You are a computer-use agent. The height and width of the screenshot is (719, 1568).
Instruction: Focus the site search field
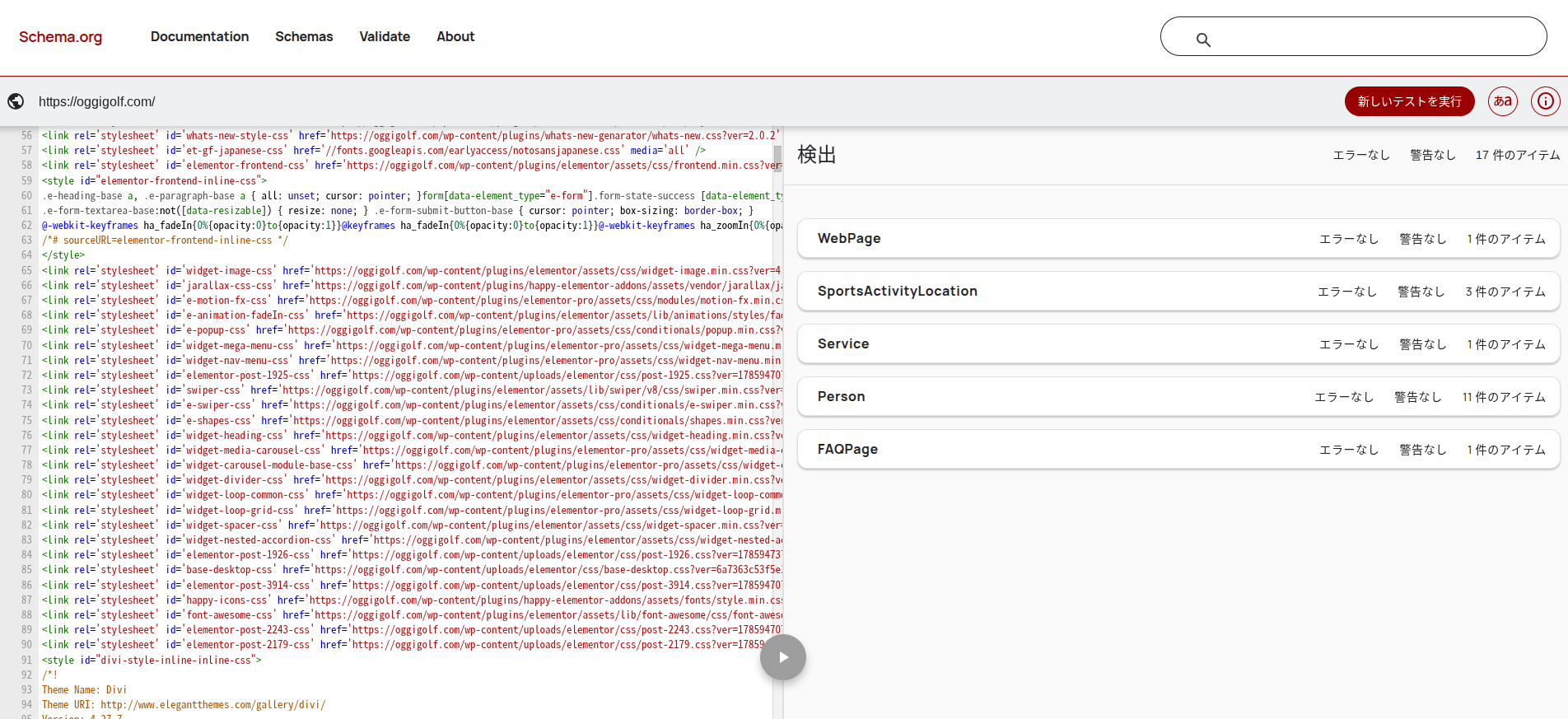(1353, 36)
